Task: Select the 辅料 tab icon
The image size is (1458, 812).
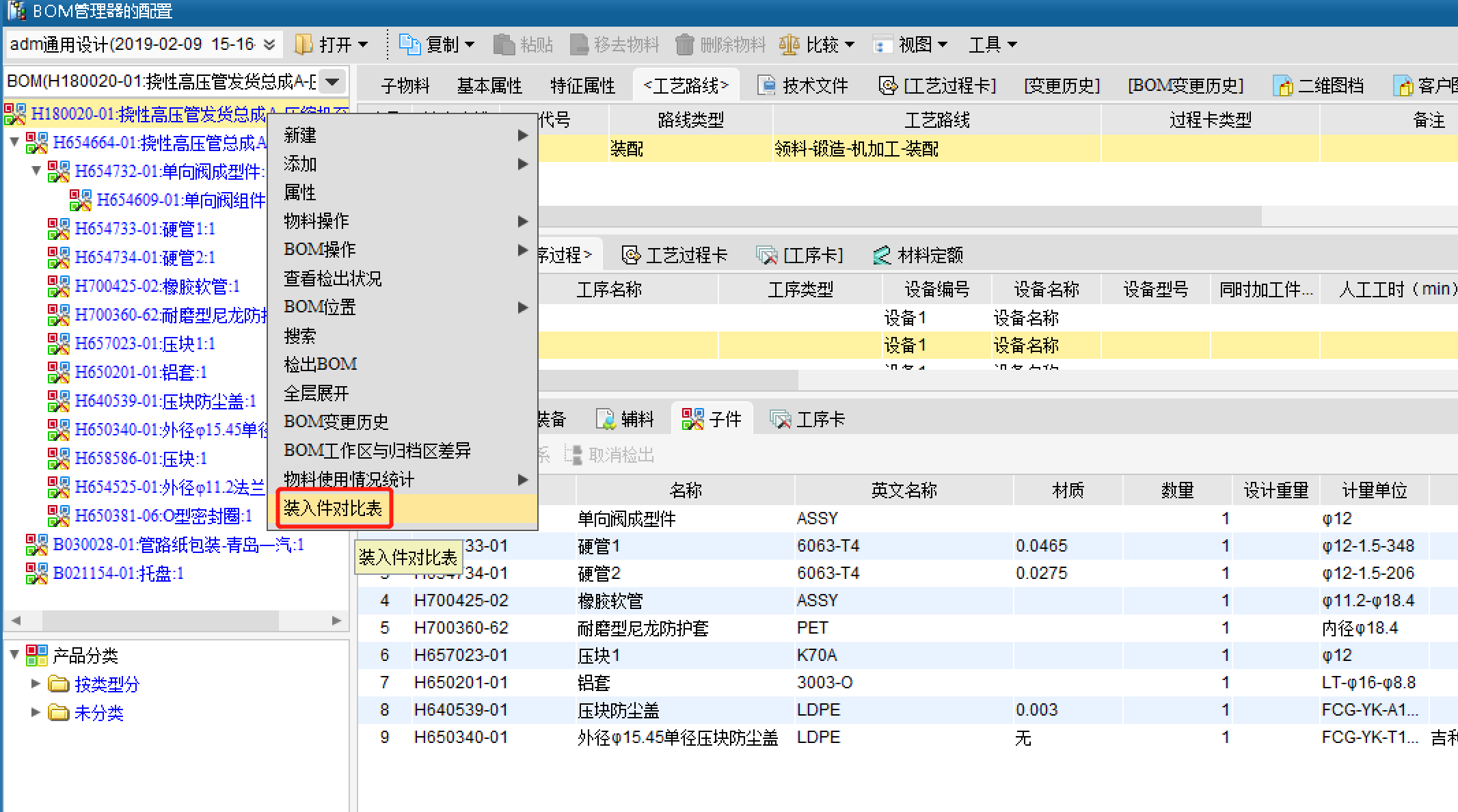Action: [606, 419]
